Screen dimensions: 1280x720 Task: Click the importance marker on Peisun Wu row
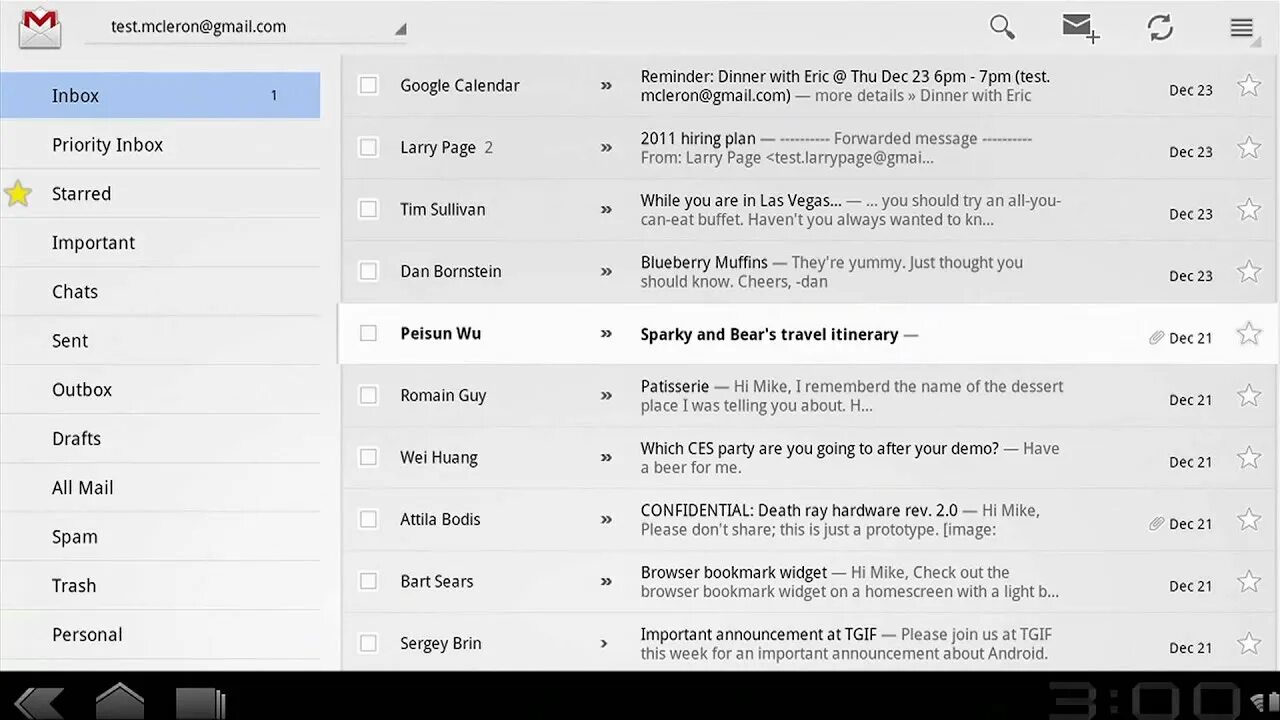click(x=606, y=334)
